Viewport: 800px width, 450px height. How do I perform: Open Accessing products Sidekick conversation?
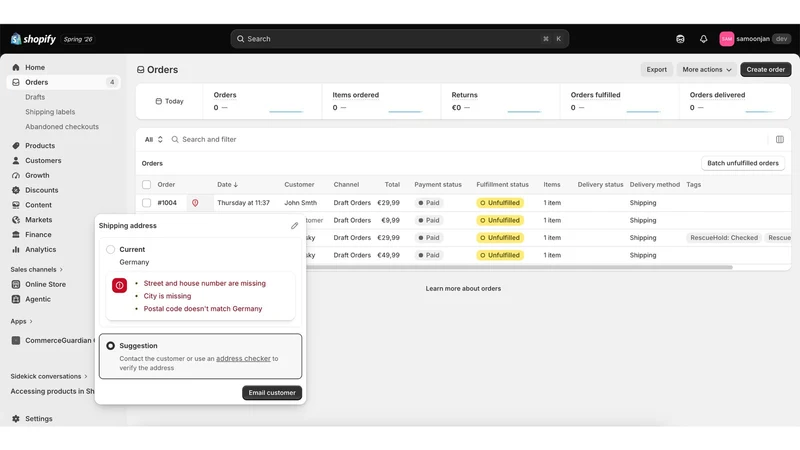pyautogui.click(x=52, y=391)
